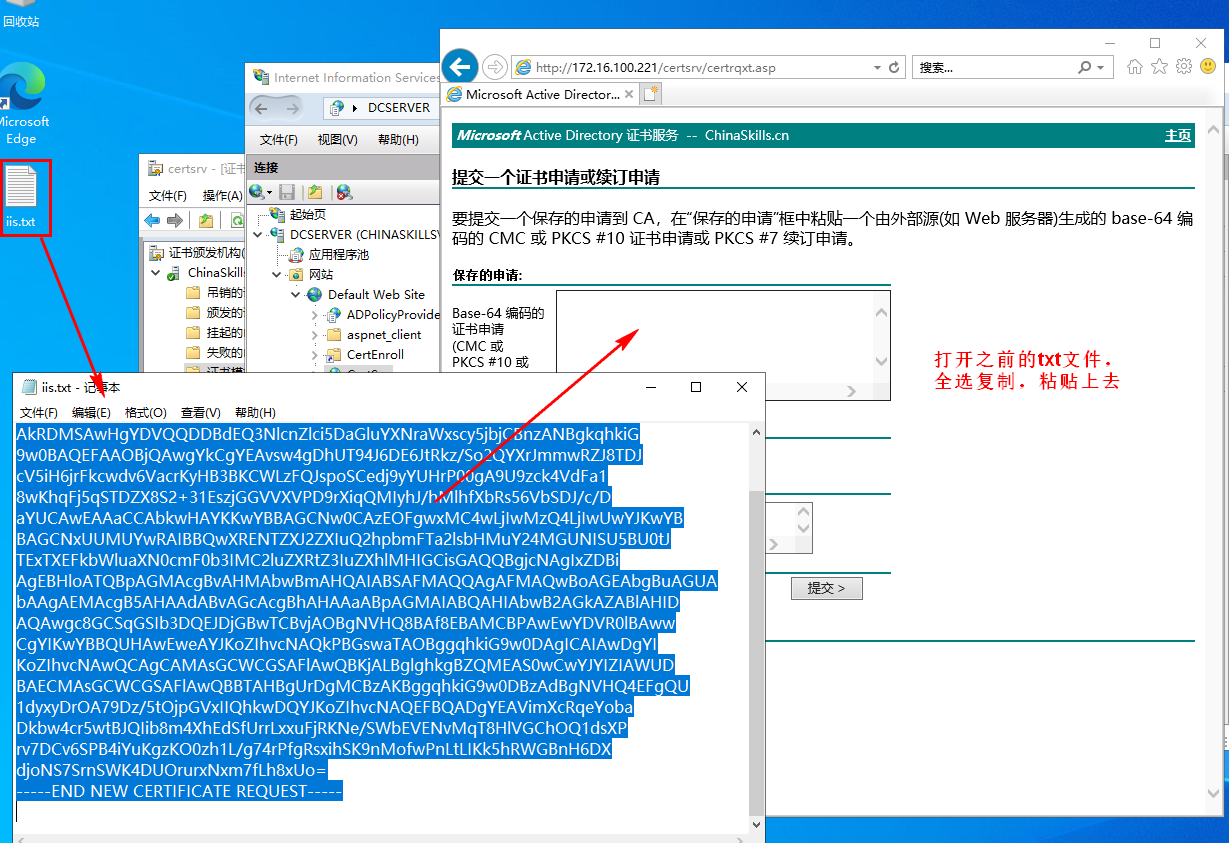This screenshot has height=843, width=1229.
Task: Open 文件(F) menu in certsrv window
Action: [x=168, y=196]
